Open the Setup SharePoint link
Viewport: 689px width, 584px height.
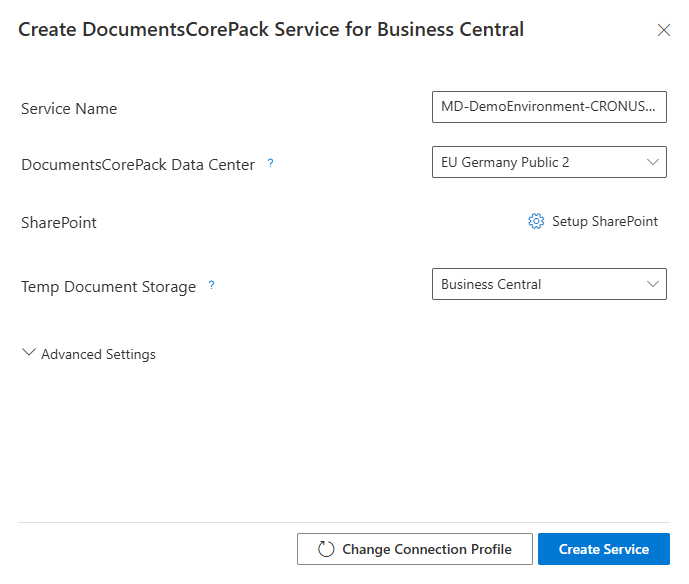pyautogui.click(x=605, y=221)
